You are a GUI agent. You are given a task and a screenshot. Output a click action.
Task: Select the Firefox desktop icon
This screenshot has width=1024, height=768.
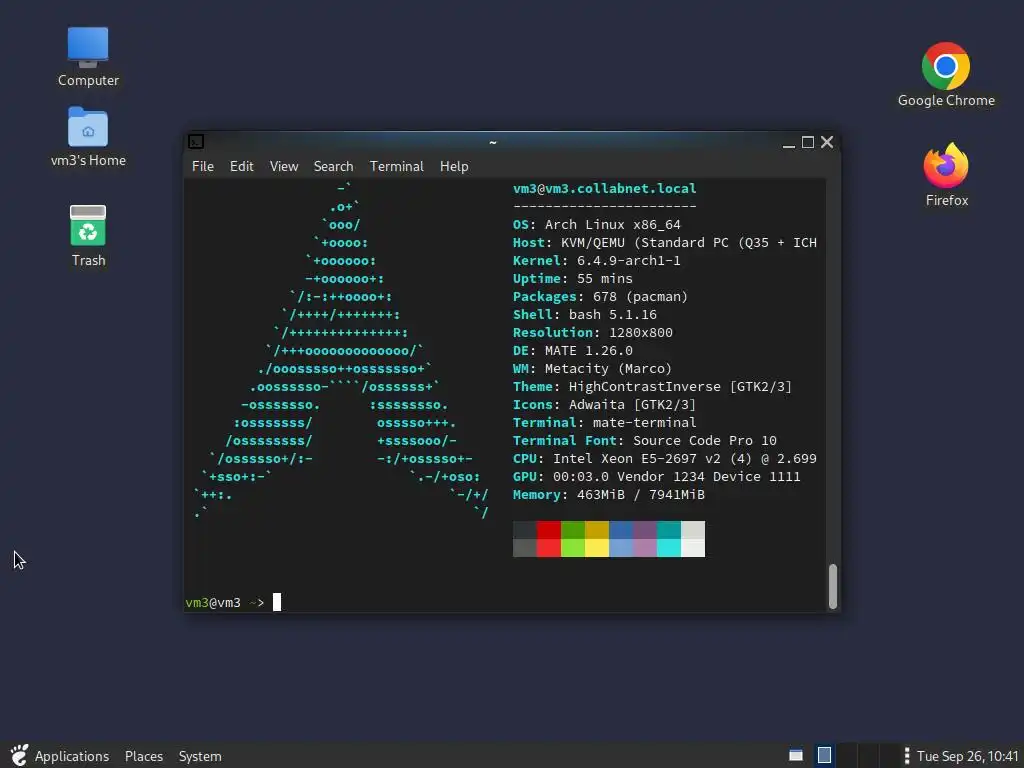tap(946, 174)
